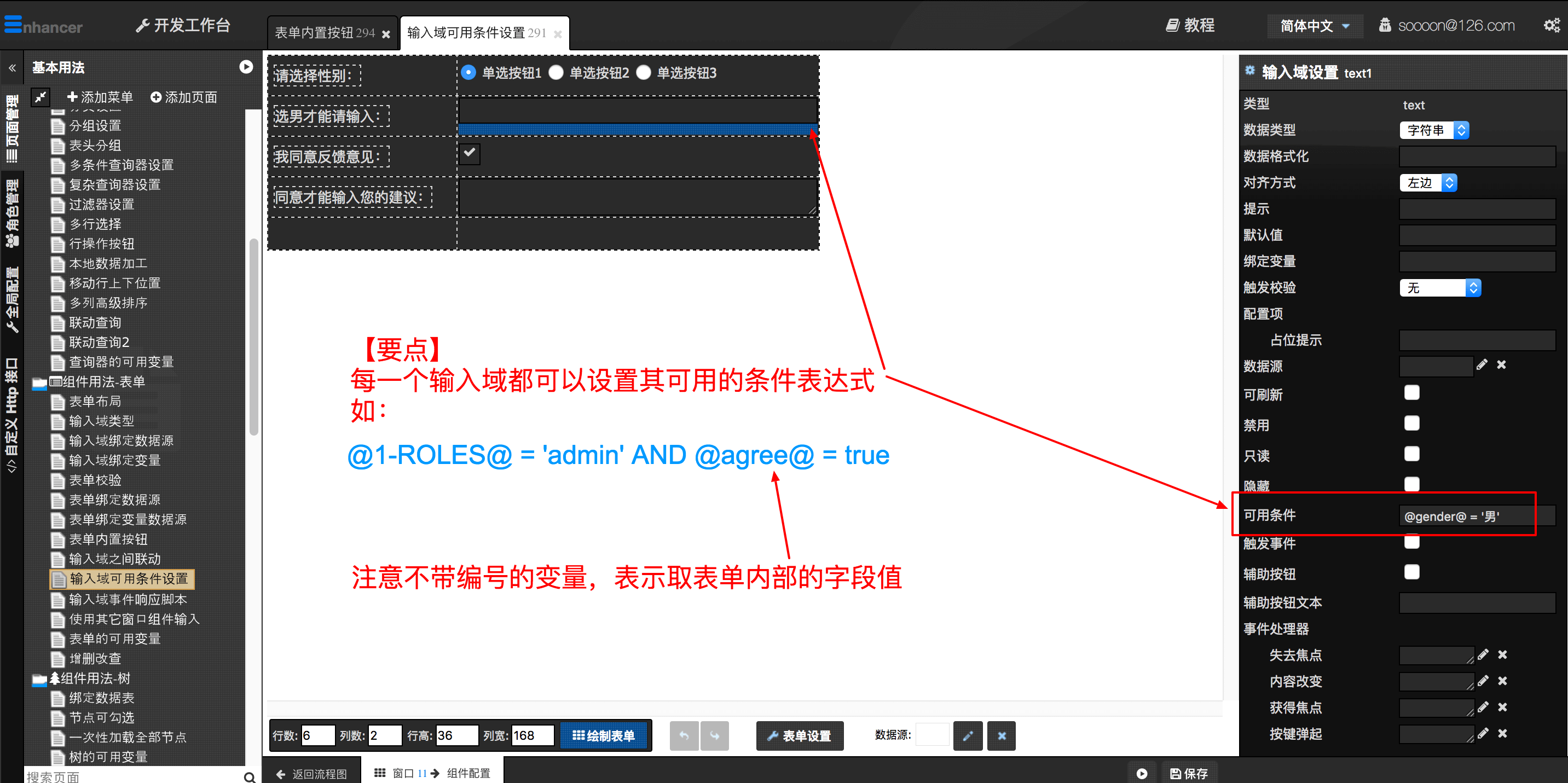This screenshot has height=783, width=1568.
Task: Click the redo arrow button
Action: point(714,735)
